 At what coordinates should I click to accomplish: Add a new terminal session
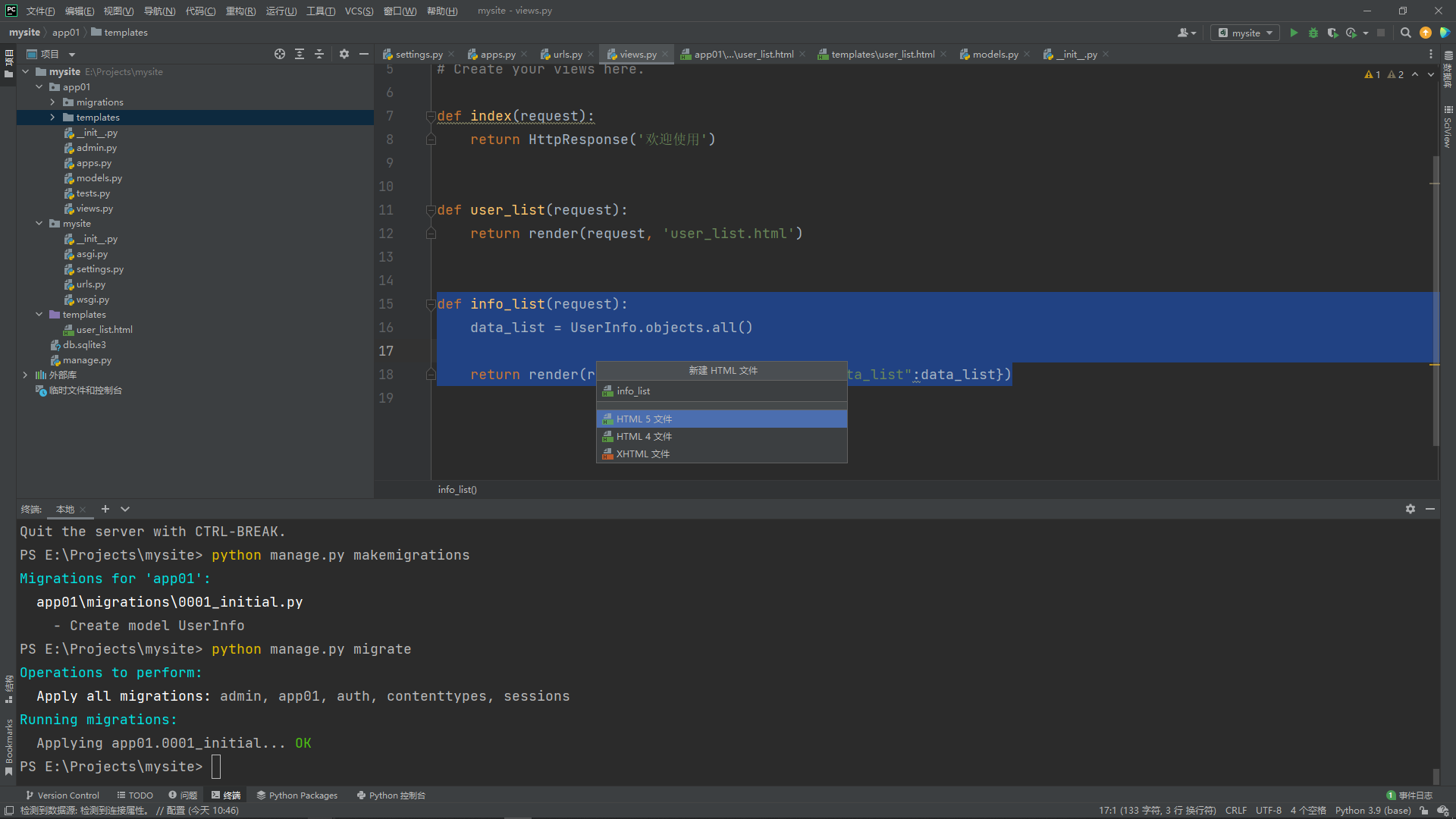(105, 509)
